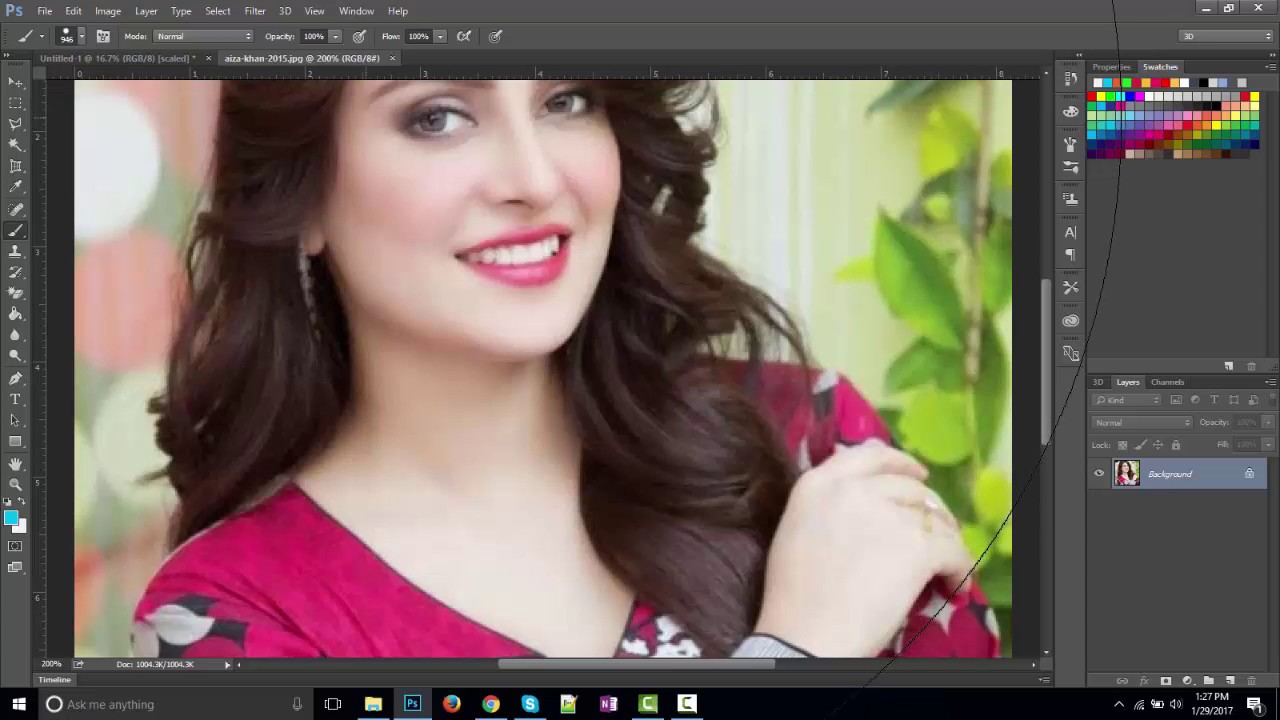This screenshot has height=720, width=1280.
Task: Toggle pressure for size
Action: tap(495, 36)
